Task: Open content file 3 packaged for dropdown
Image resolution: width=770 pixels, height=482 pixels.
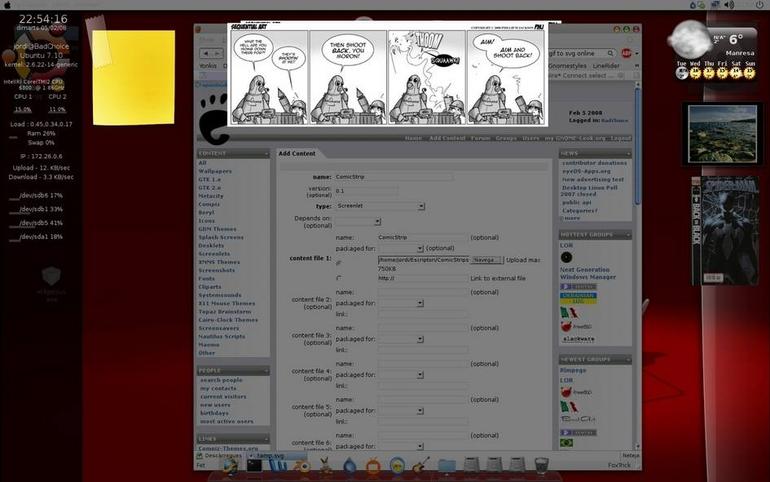Action: tap(400, 339)
